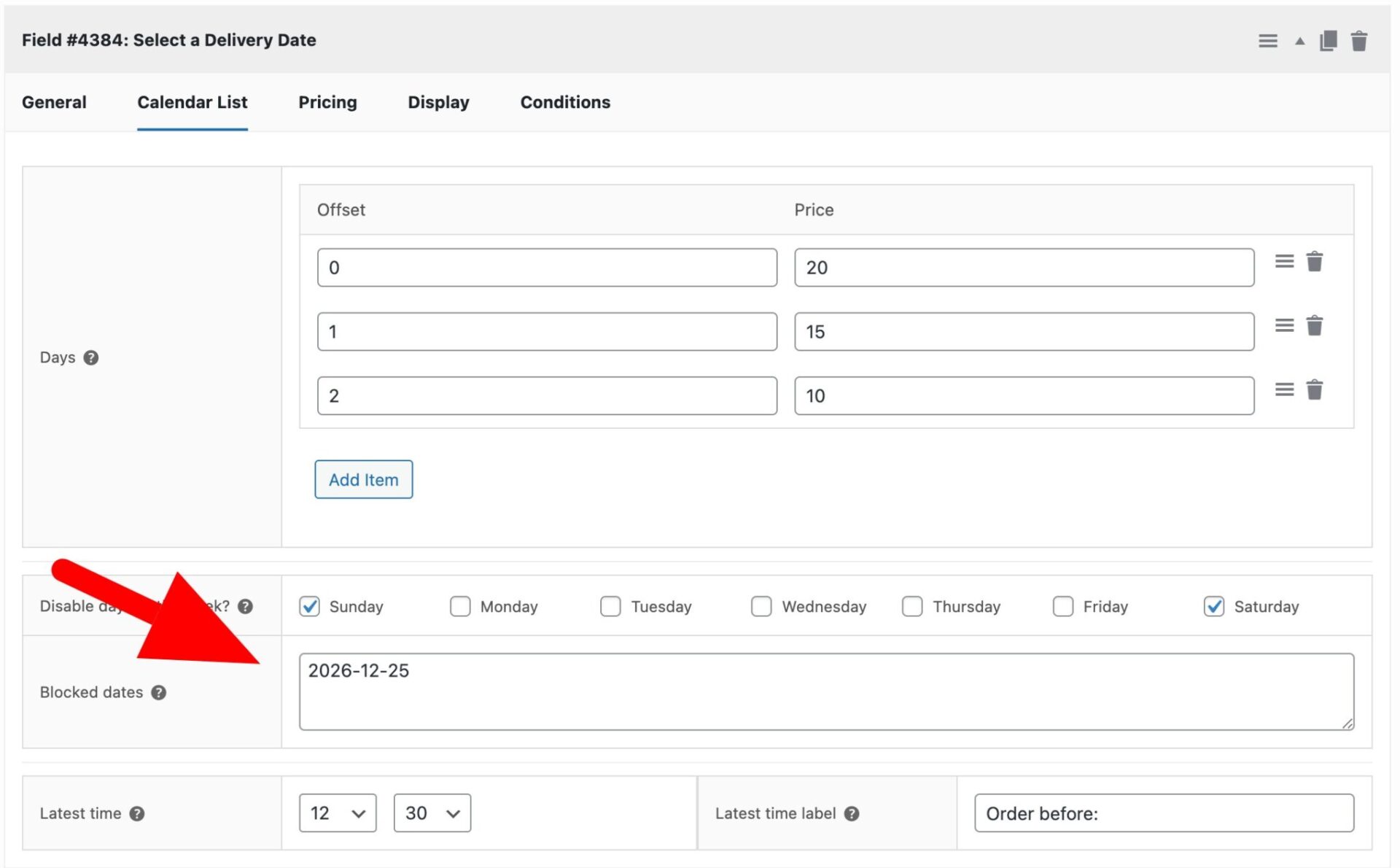
Task: Enable the Wednesday checkbox
Action: pos(761,606)
